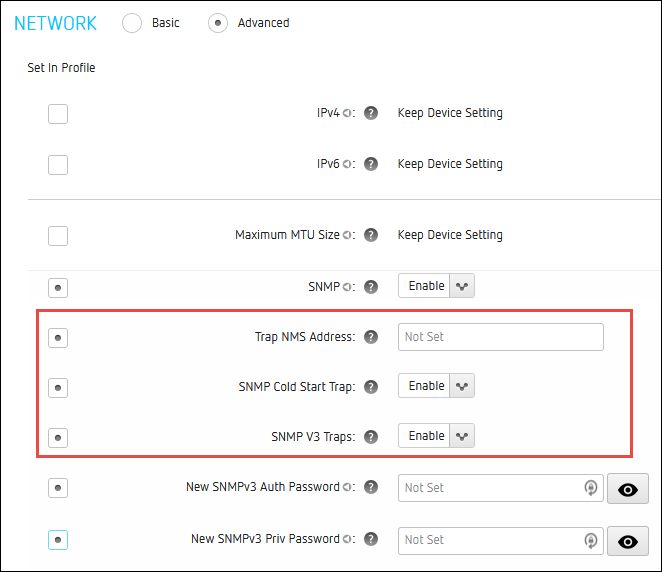Toggle Set In Profile box for SNMP Cold Start Trap
Viewport: 662px width, 572px height.
(x=58, y=388)
